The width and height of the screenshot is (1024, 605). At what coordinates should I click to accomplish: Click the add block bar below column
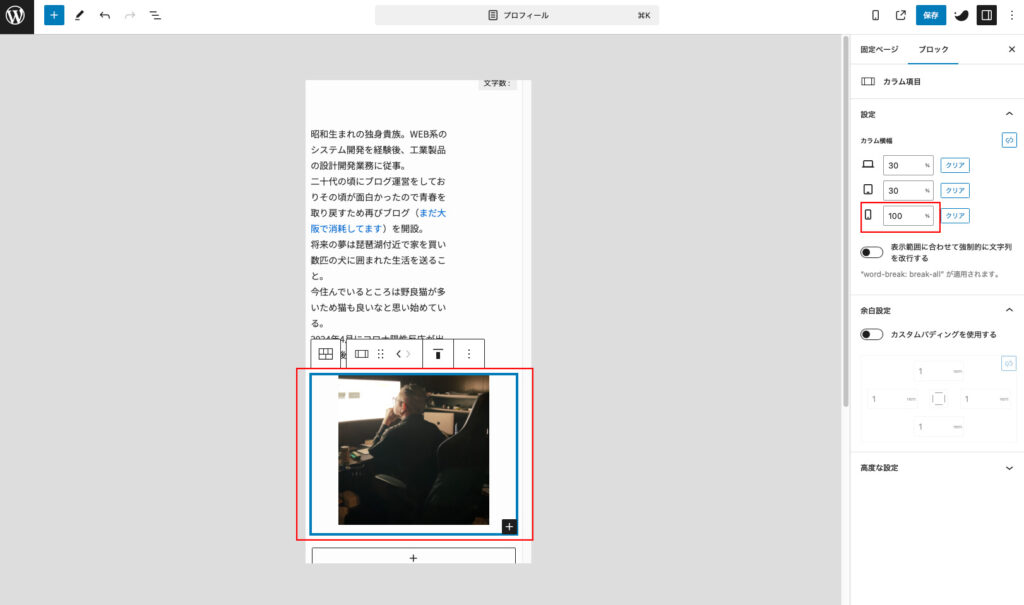[413, 557]
